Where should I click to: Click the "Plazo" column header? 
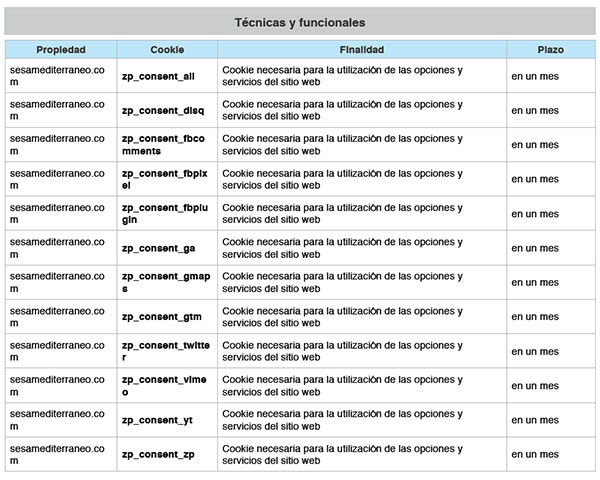pyautogui.click(x=550, y=49)
